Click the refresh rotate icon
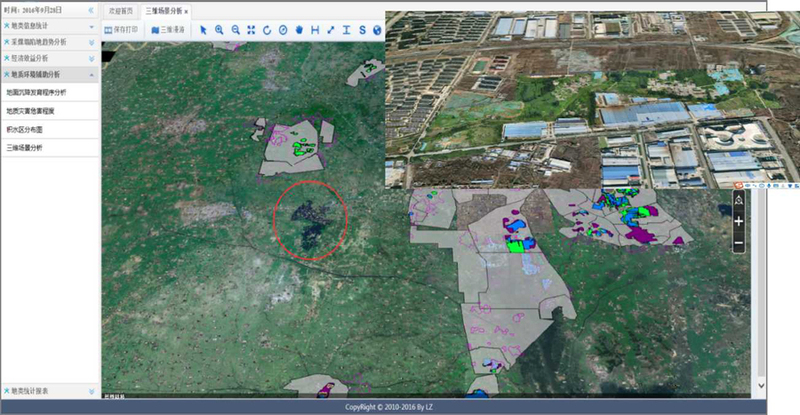The height and width of the screenshot is (415, 800). click(267, 30)
